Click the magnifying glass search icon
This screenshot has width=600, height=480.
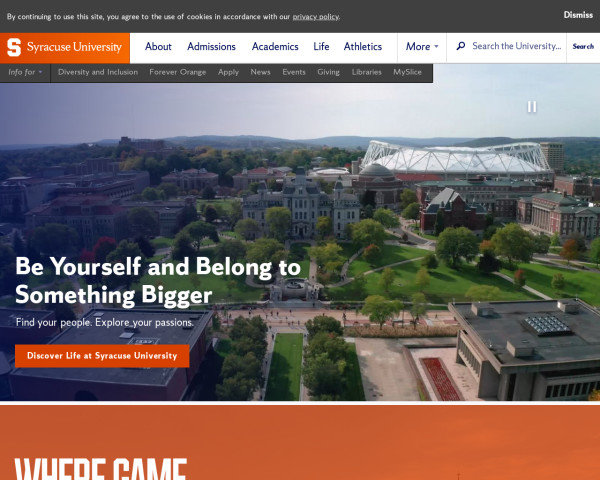click(x=461, y=46)
